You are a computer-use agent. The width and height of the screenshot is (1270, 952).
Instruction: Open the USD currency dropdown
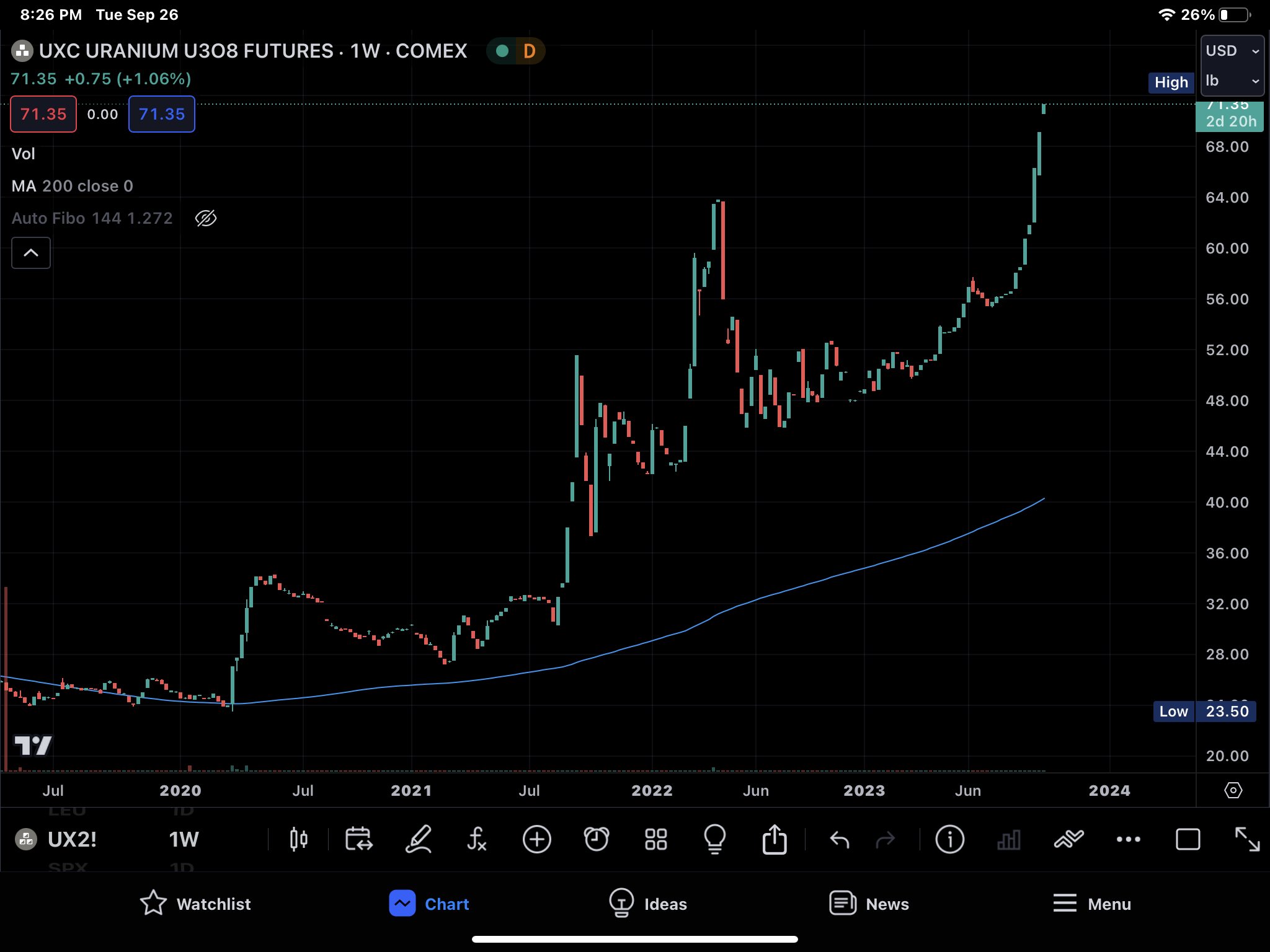coord(1232,51)
